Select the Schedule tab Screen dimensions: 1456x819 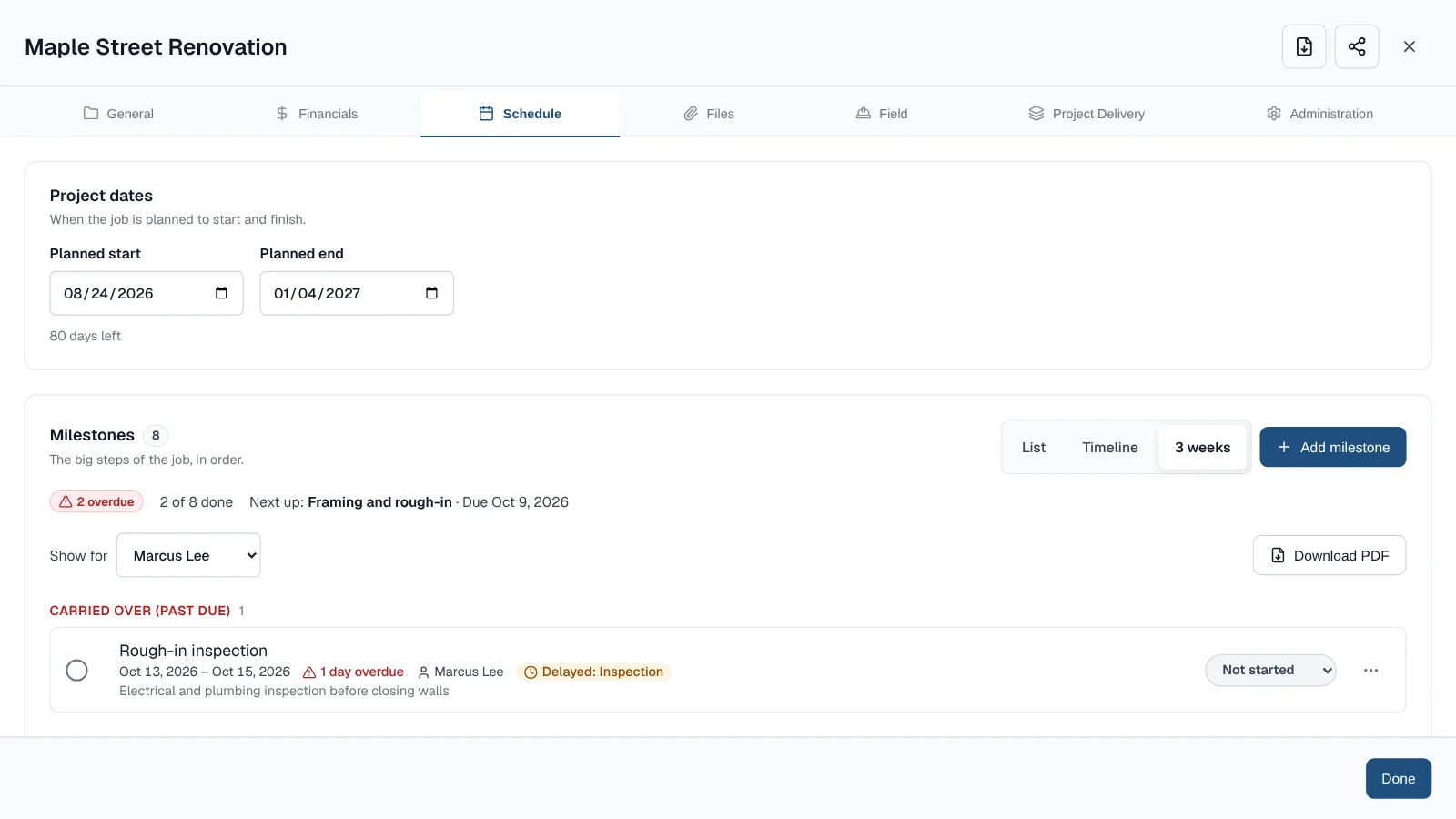pos(520,114)
